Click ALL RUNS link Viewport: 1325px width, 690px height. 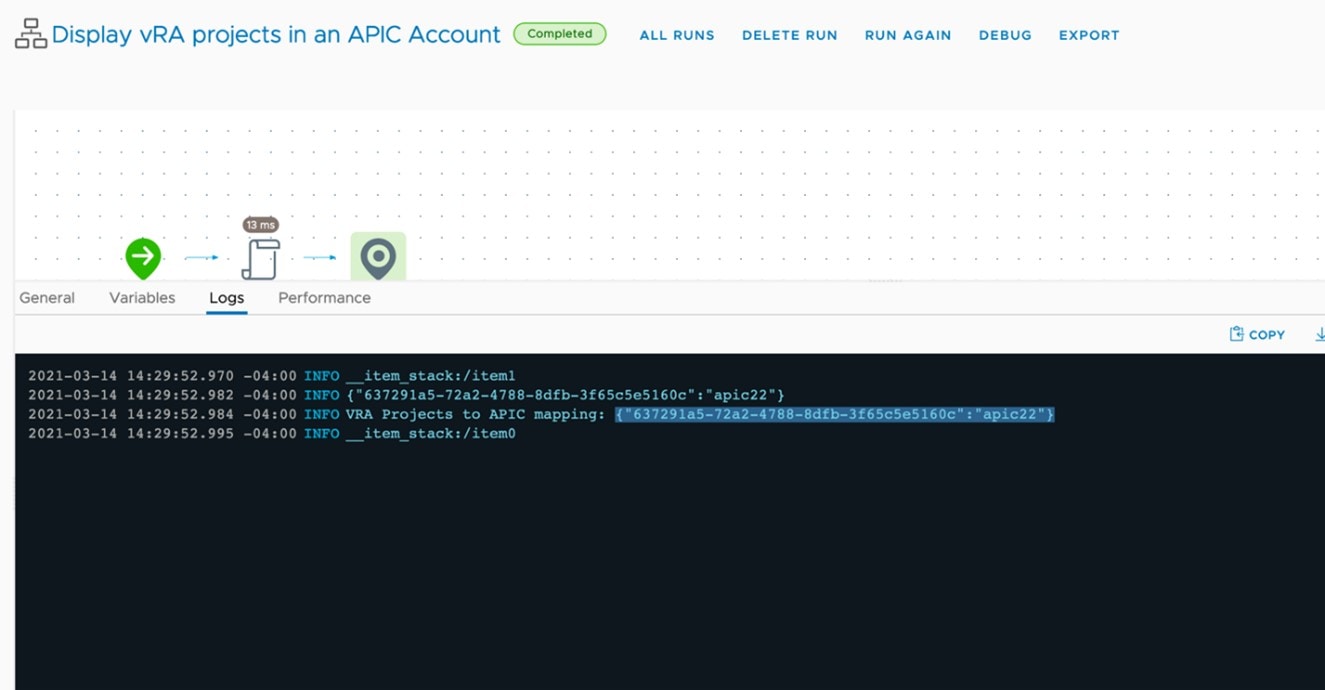click(x=677, y=35)
